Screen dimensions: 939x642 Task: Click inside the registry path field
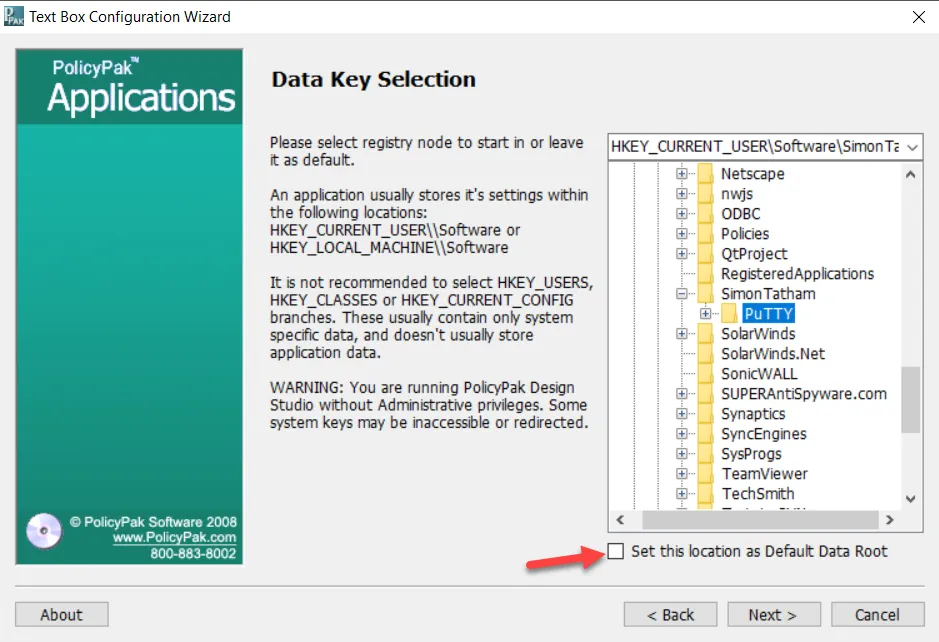tap(755, 147)
